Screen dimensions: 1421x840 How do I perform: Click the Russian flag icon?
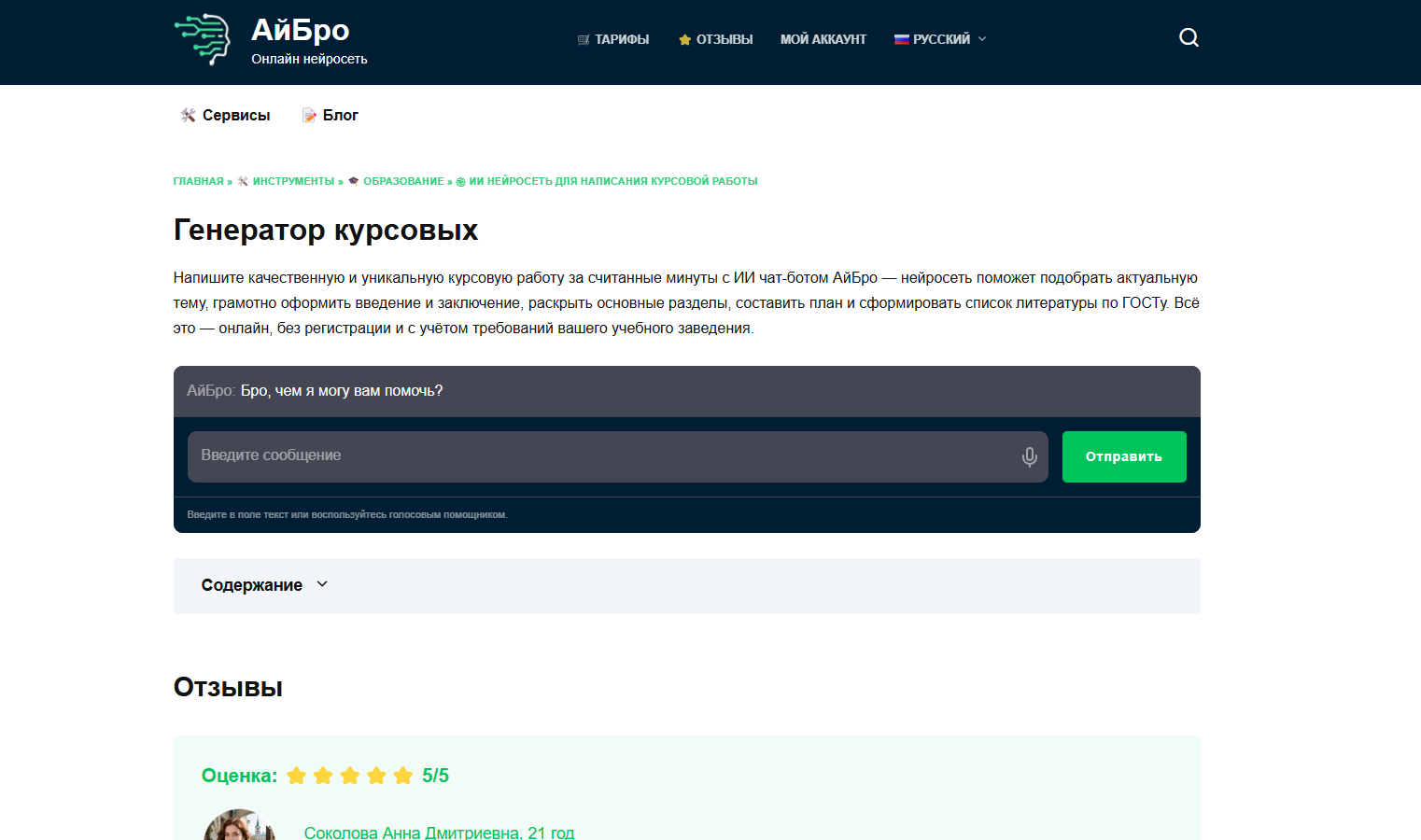point(901,39)
